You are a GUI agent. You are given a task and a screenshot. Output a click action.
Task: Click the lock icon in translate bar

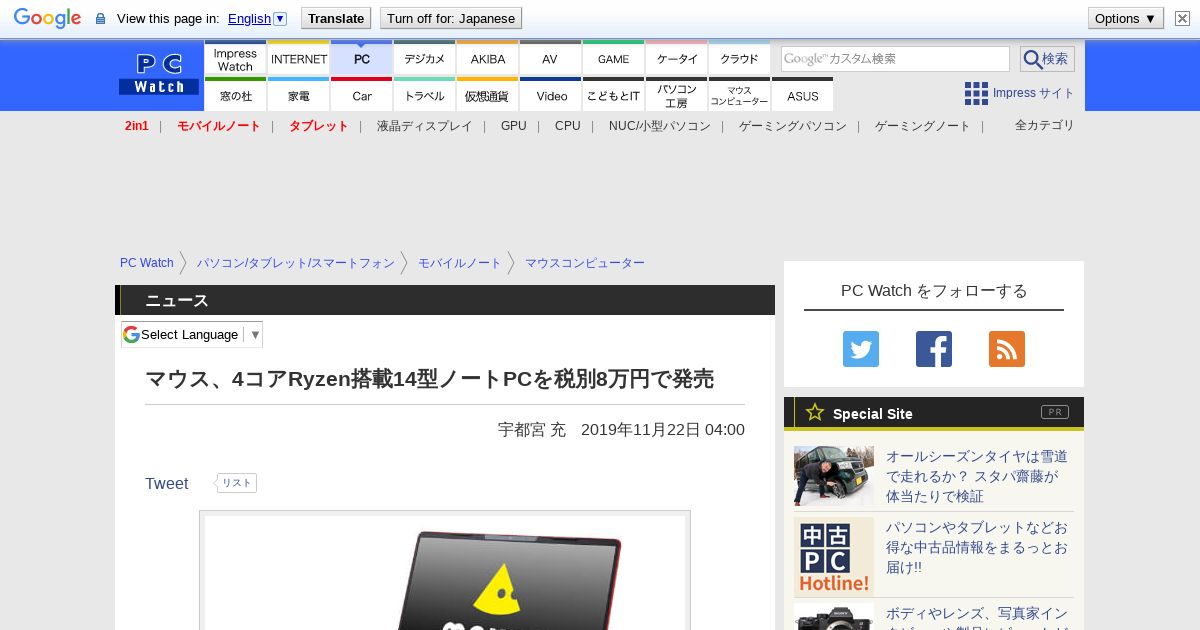[100, 19]
